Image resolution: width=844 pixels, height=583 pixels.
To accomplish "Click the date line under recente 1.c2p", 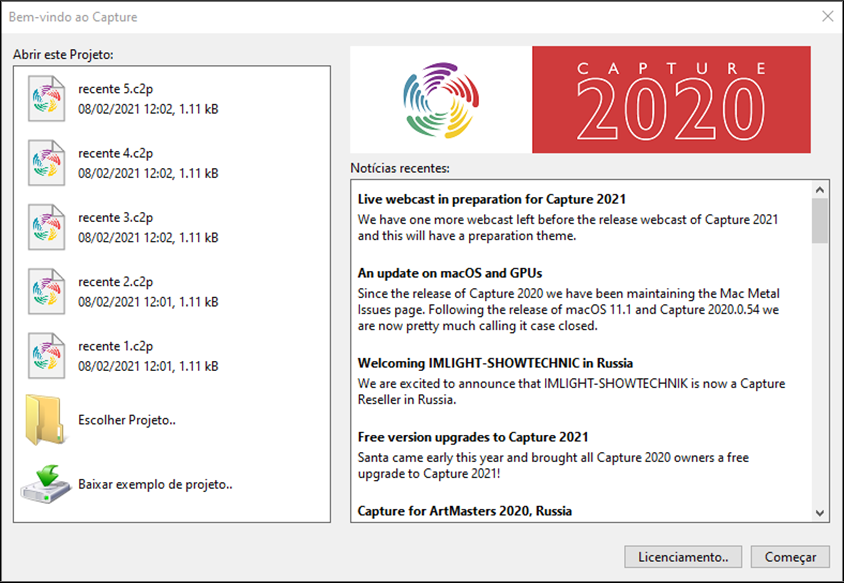I will [x=149, y=366].
